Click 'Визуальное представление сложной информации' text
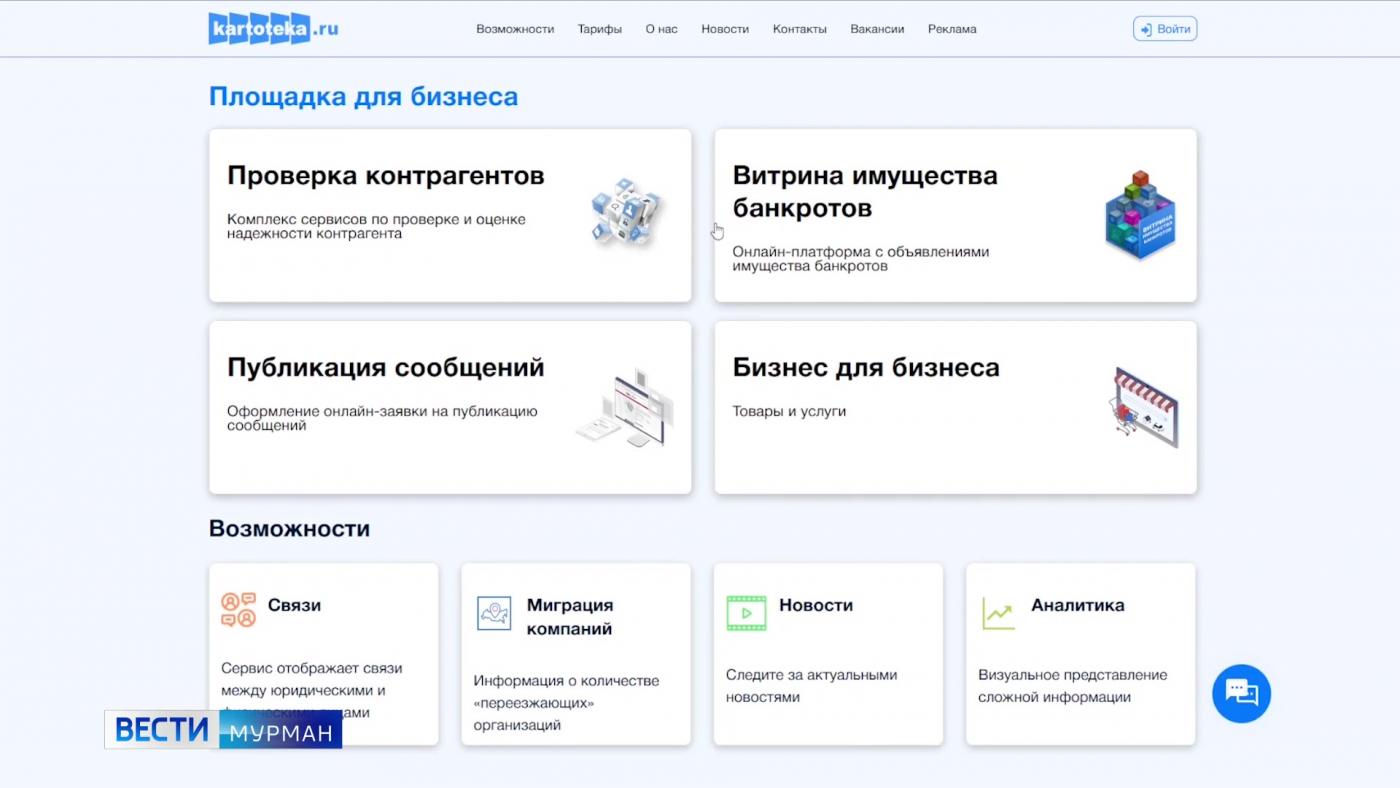1400x788 pixels. [1073, 686]
